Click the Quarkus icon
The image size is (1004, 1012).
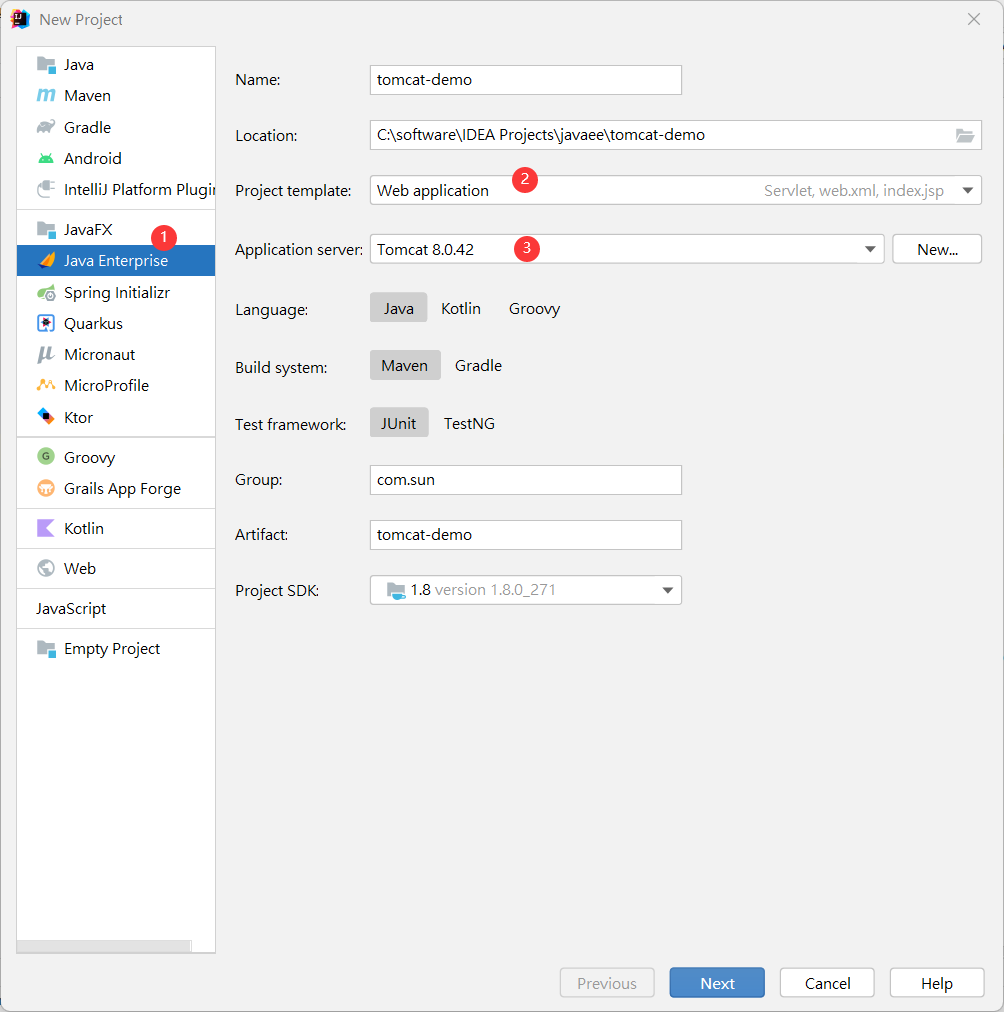[x=46, y=323]
